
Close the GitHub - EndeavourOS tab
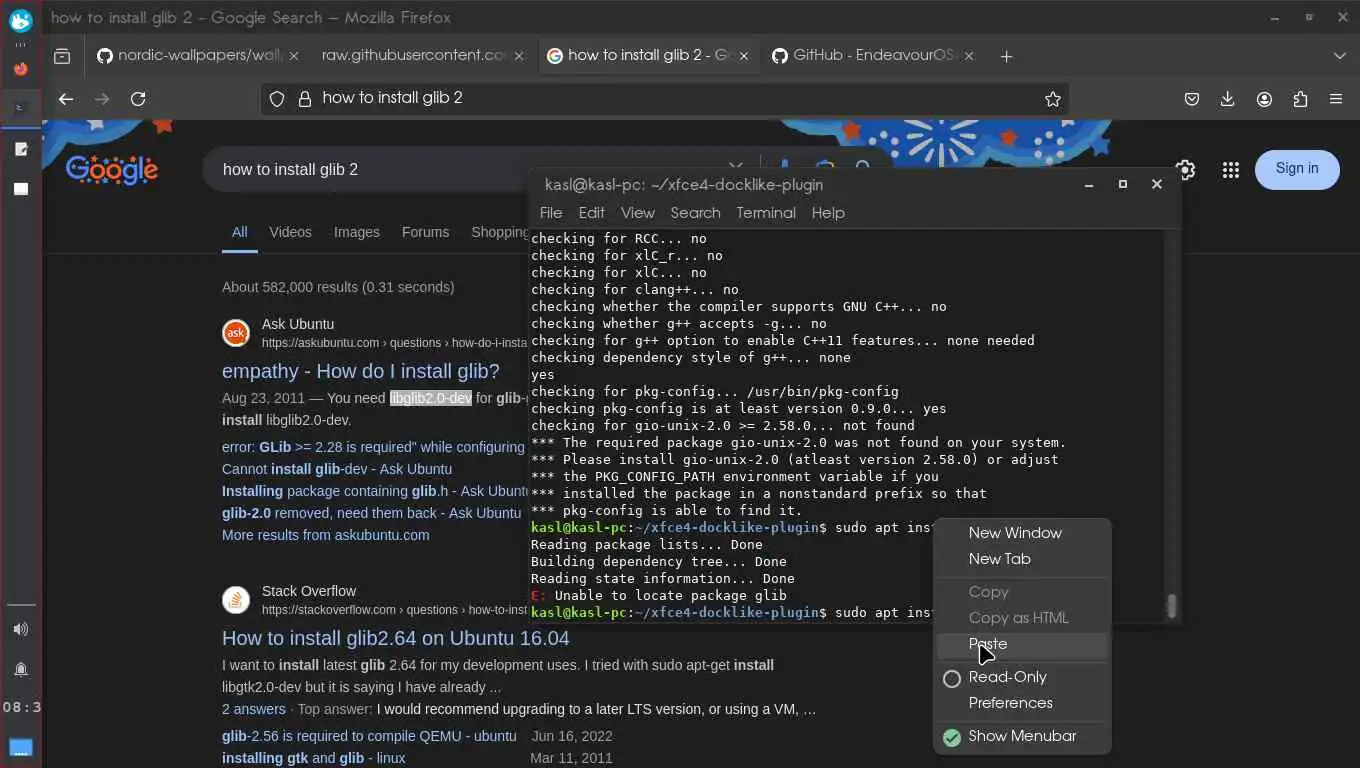pyautogui.click(x=969, y=56)
